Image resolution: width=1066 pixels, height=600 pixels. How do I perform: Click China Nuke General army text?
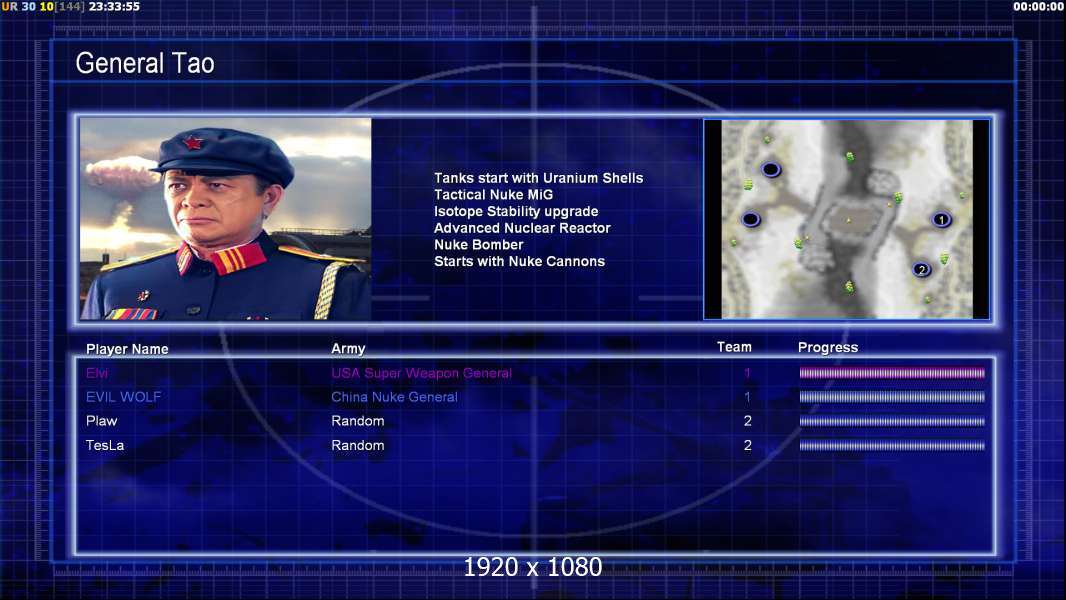394,397
